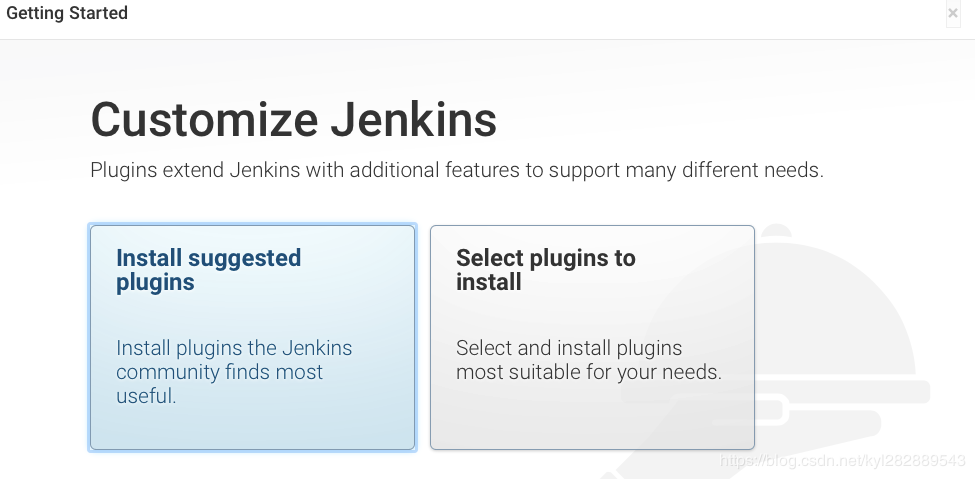
Task: Click the word 'Jenkins' in the large heading
Action: pyautogui.click(x=414, y=119)
